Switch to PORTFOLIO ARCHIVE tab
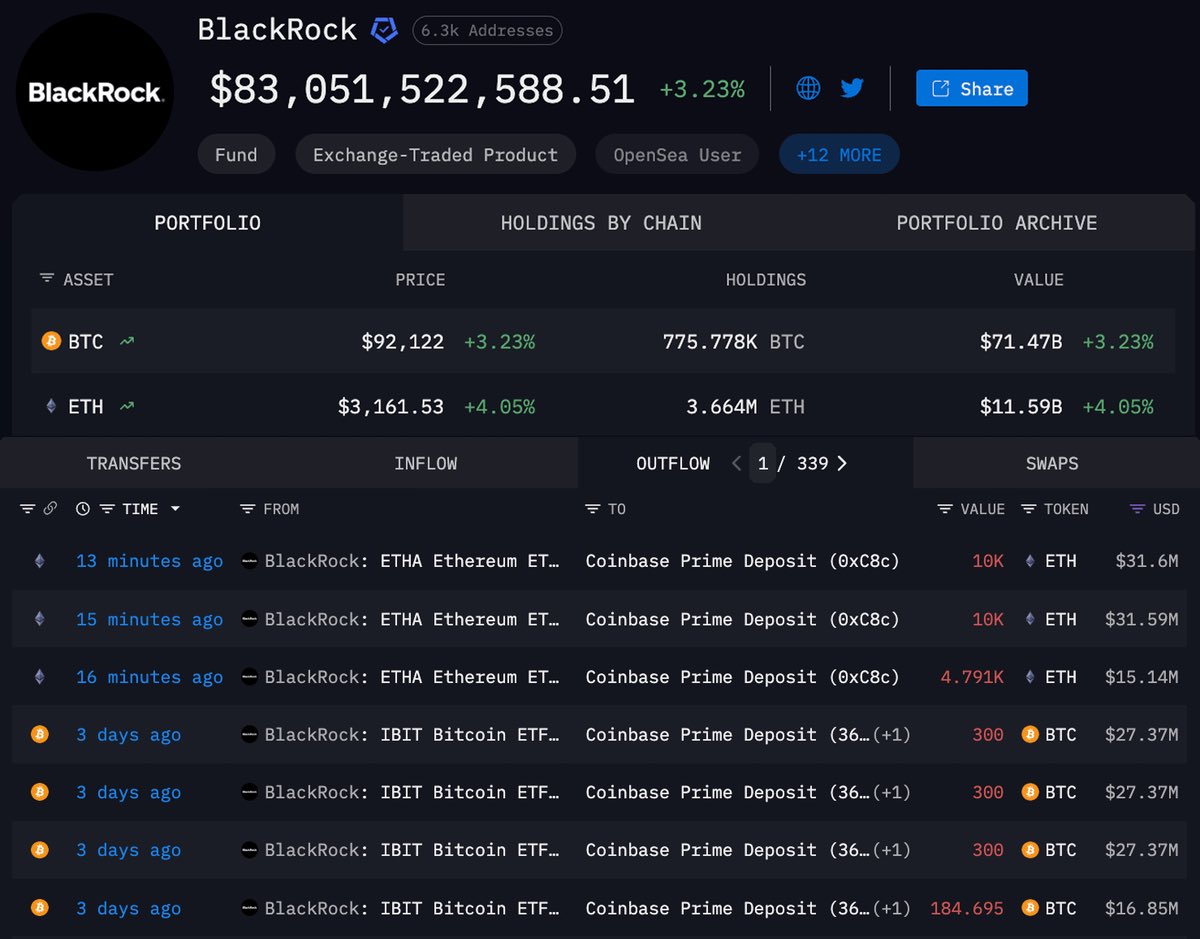This screenshot has height=939, width=1200. 996,223
